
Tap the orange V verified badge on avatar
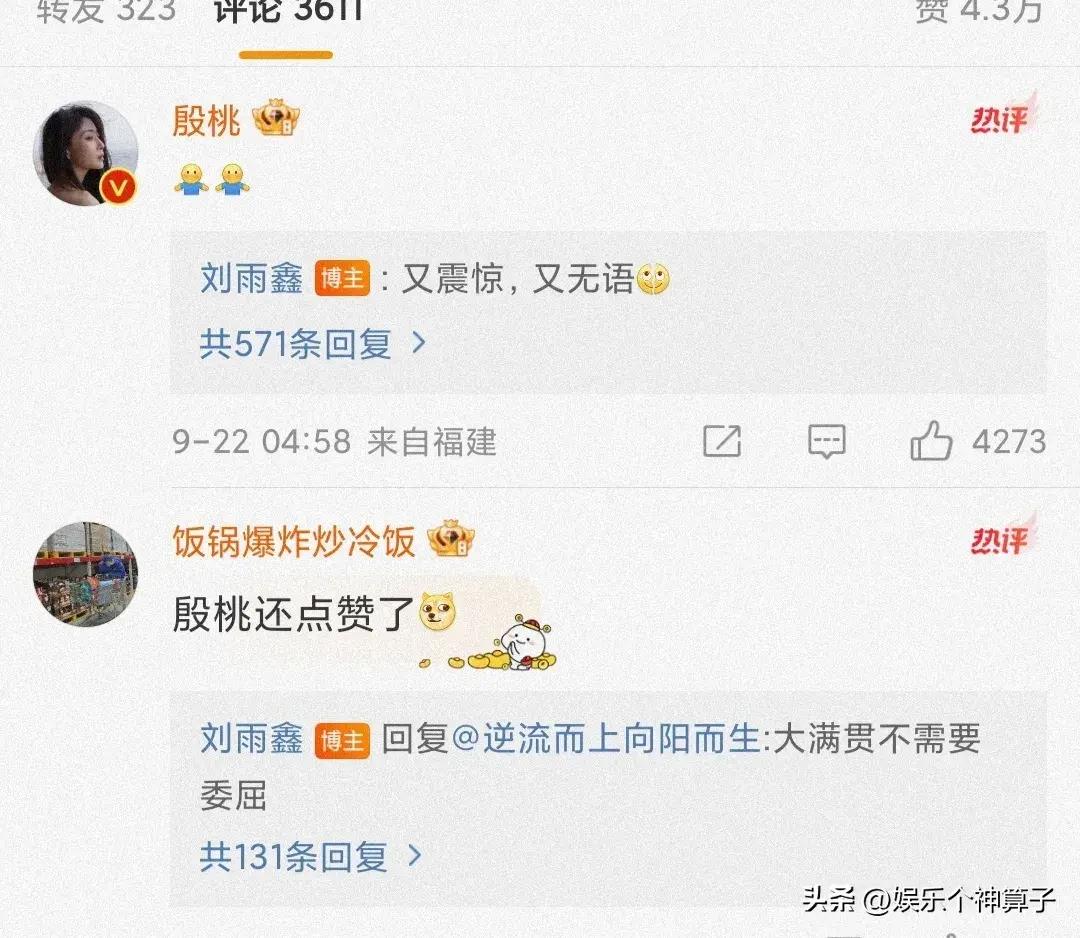pos(118,186)
